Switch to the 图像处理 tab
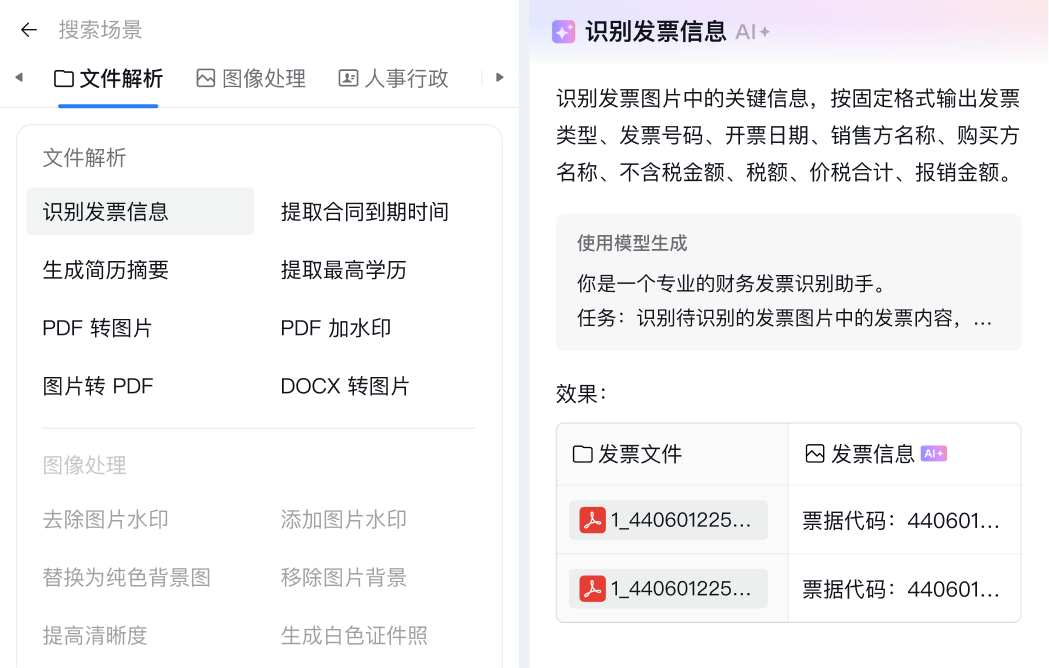The image size is (1049, 668). (251, 79)
